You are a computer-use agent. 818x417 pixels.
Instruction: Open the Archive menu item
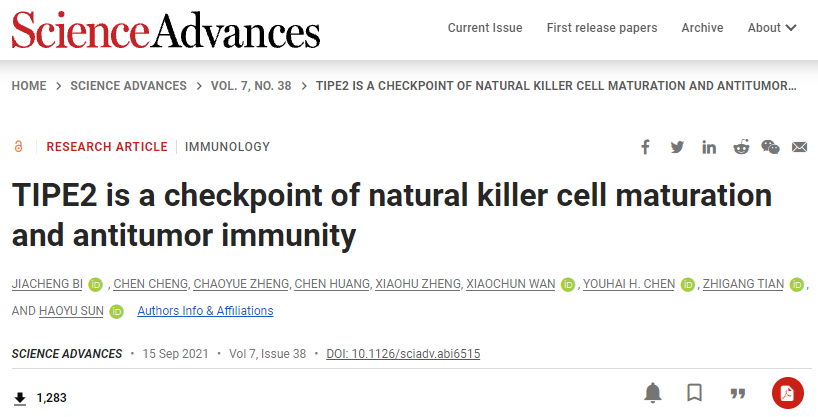(702, 28)
